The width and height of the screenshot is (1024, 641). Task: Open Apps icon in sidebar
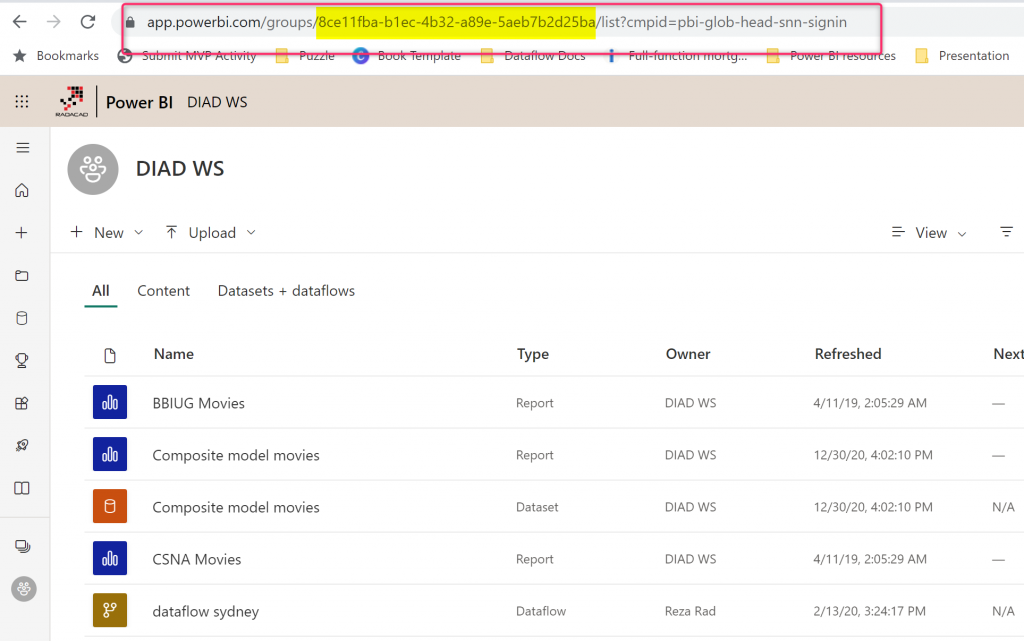point(22,404)
